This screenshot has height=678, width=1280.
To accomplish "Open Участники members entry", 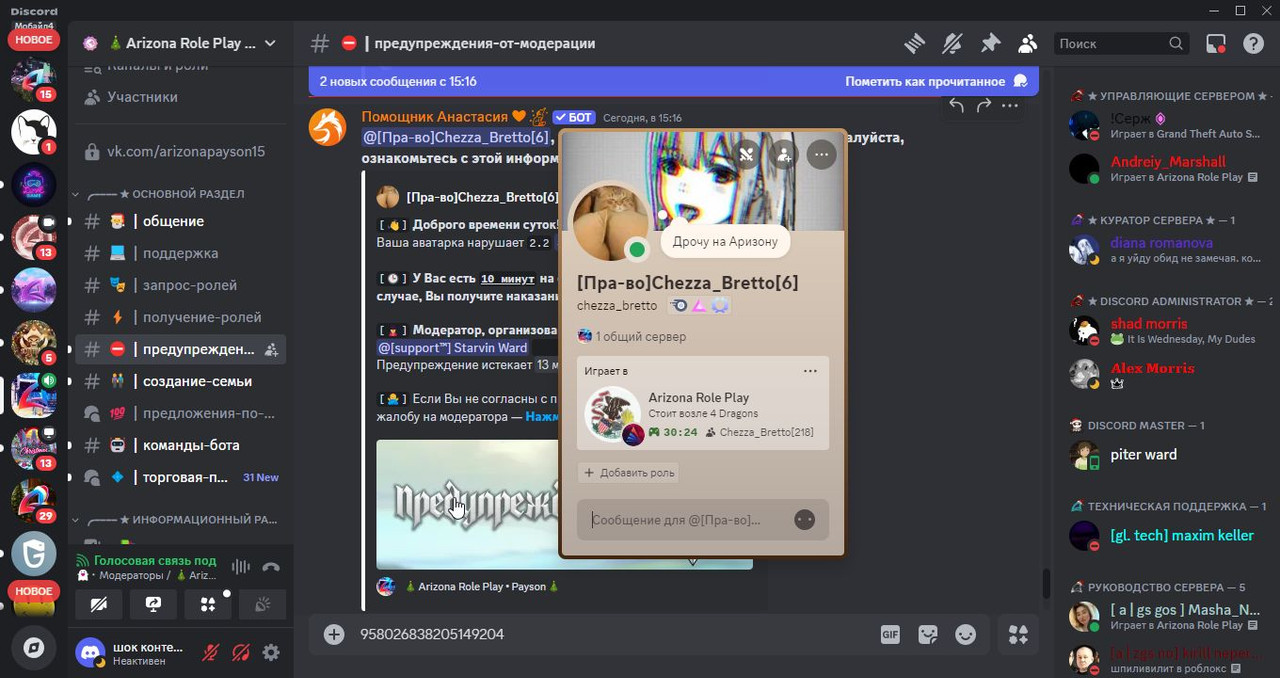I will pyautogui.click(x=142, y=97).
